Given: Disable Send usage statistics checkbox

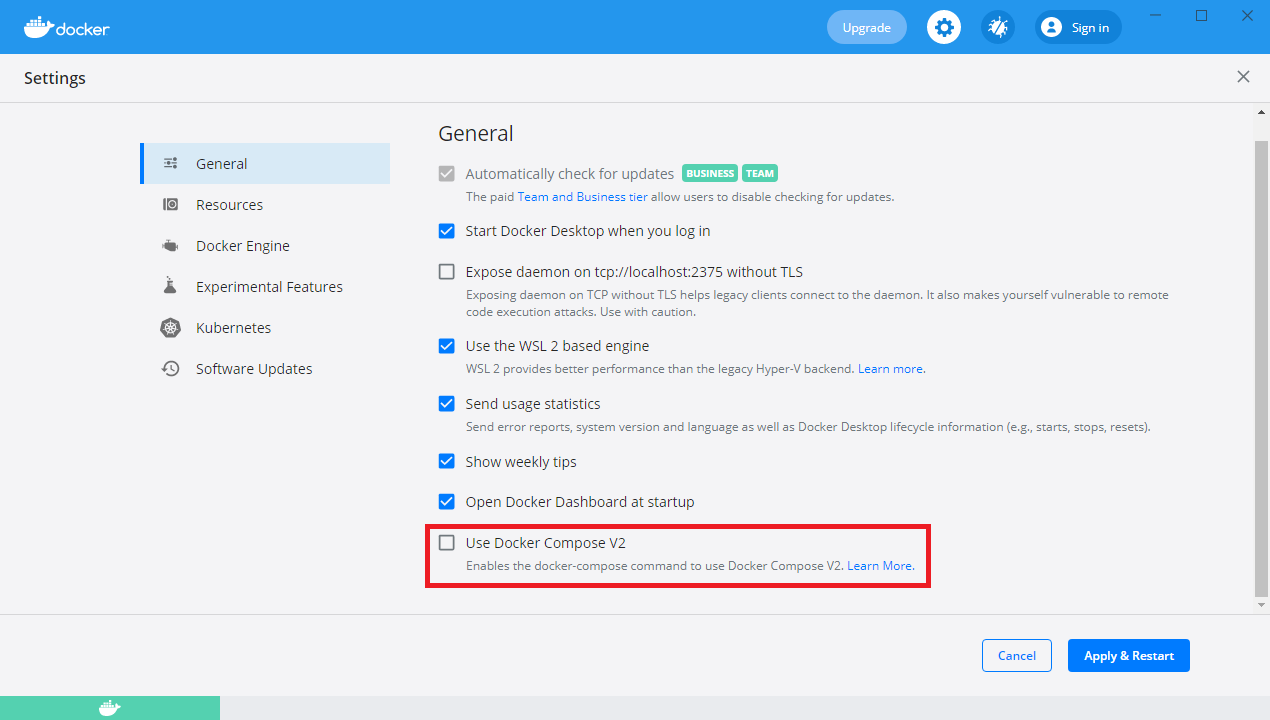Looking at the screenshot, I should [447, 404].
